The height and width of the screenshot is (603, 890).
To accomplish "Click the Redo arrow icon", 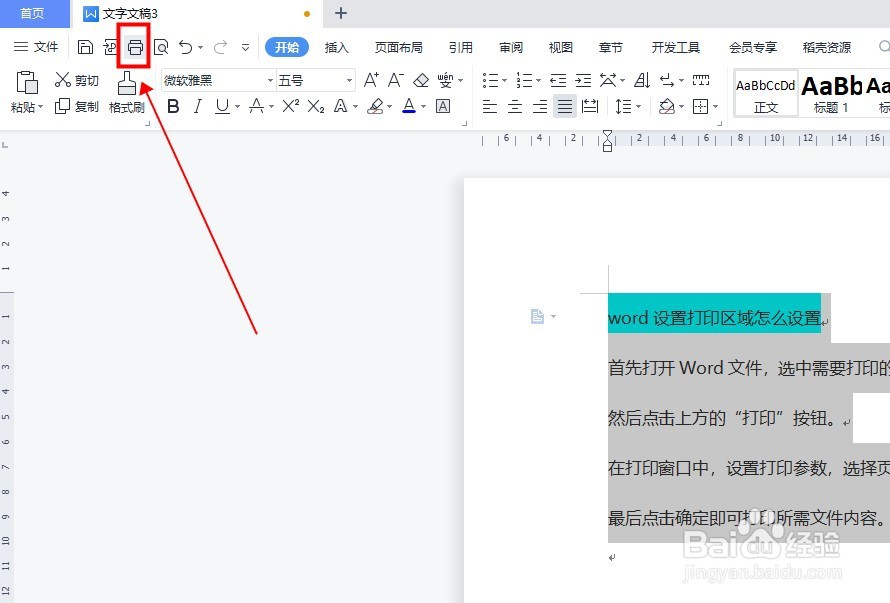I will 220,47.
